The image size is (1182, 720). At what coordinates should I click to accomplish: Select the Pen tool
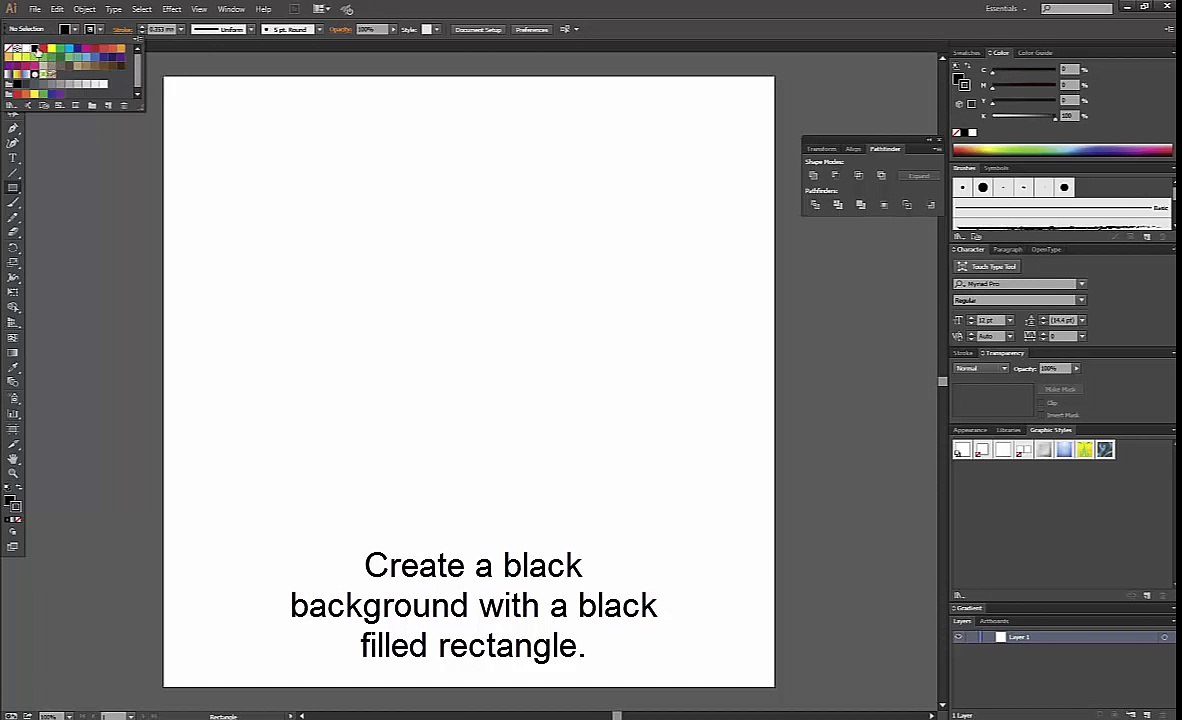(x=13, y=128)
